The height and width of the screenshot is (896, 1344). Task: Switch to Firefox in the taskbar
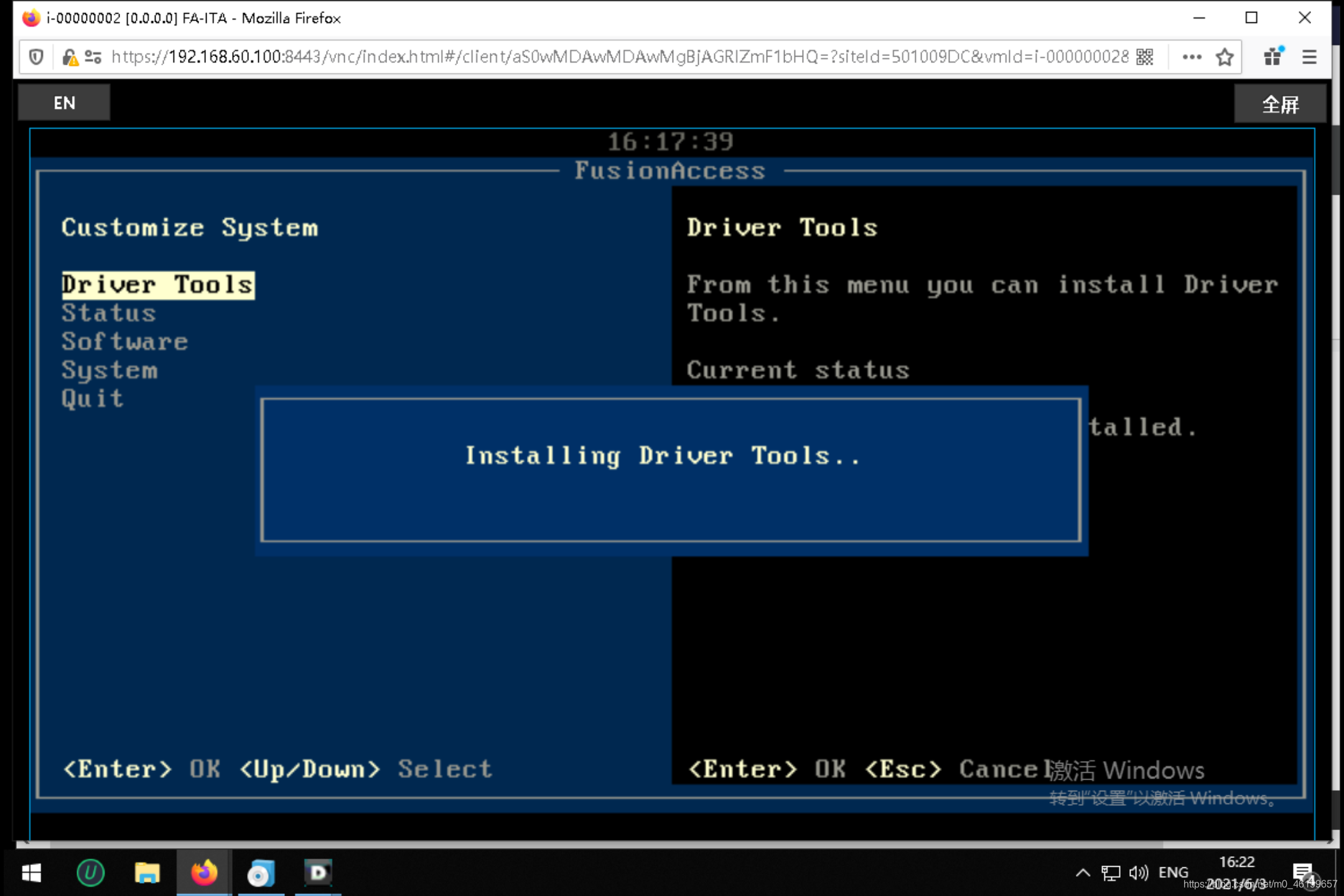click(x=204, y=873)
